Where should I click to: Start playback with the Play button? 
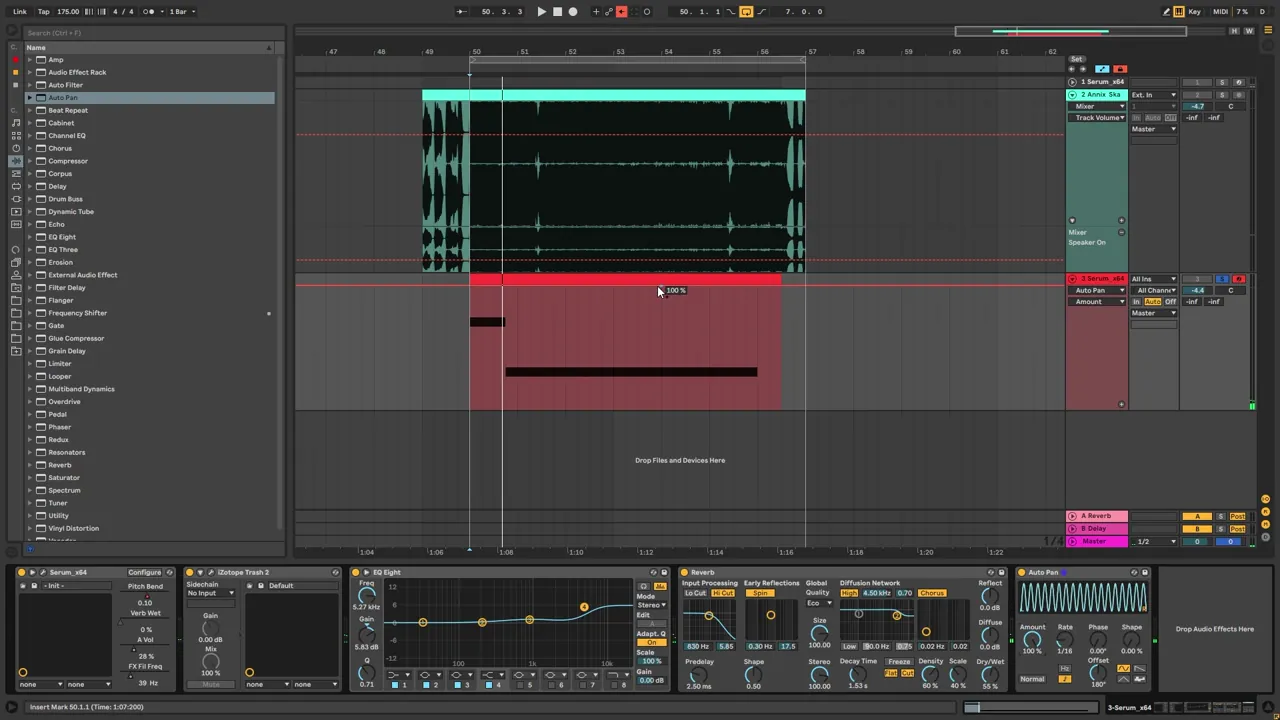tap(541, 12)
